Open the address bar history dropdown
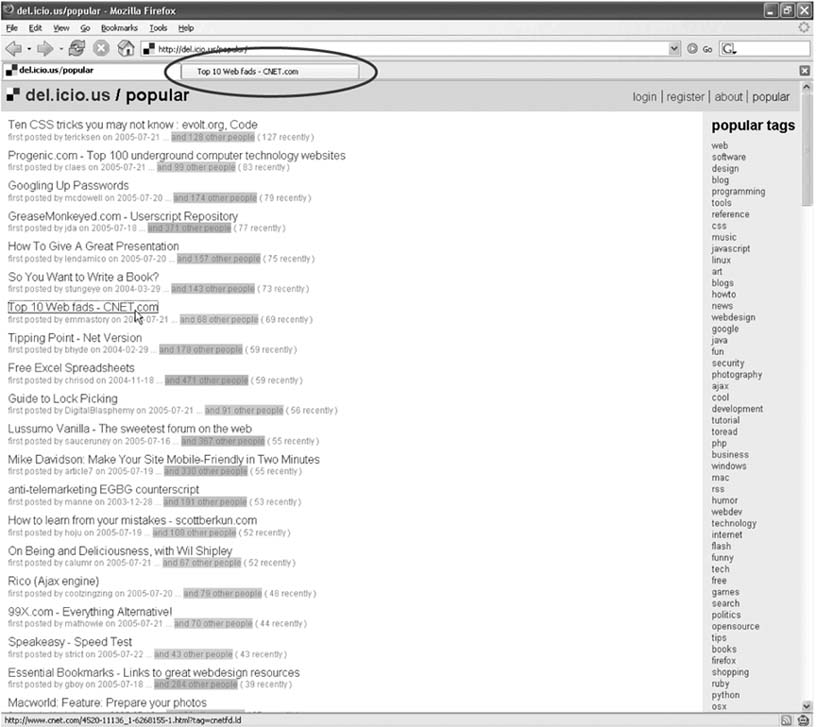 click(x=675, y=48)
